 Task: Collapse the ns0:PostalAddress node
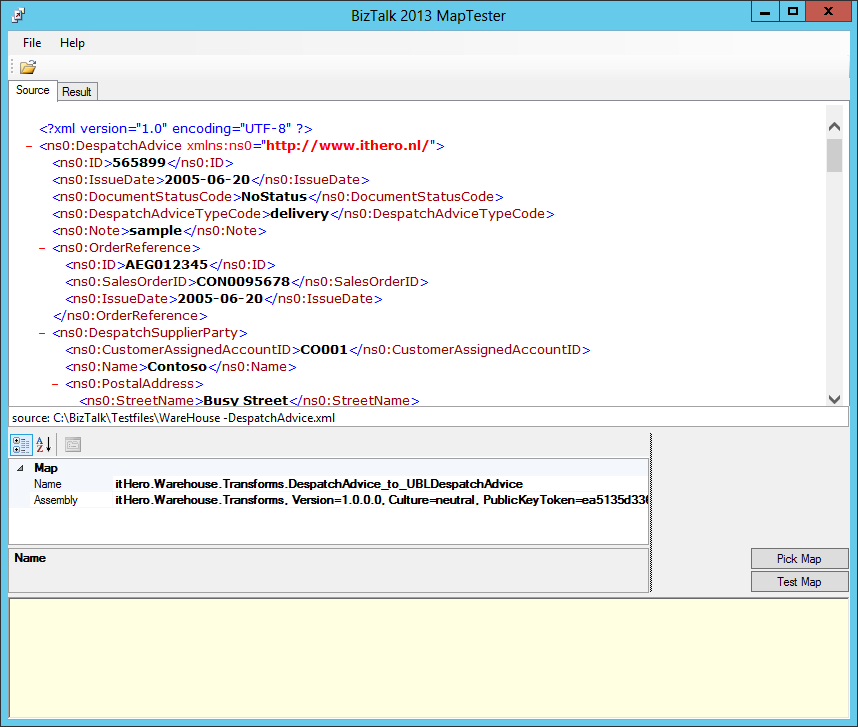(55, 384)
